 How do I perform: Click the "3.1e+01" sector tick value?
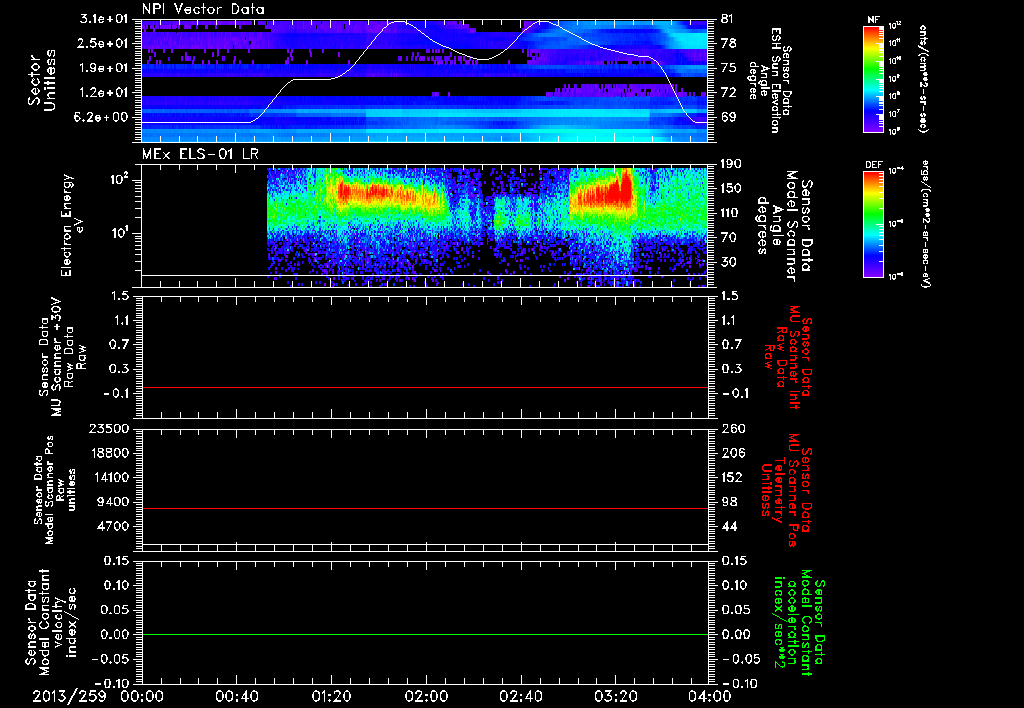tap(104, 19)
